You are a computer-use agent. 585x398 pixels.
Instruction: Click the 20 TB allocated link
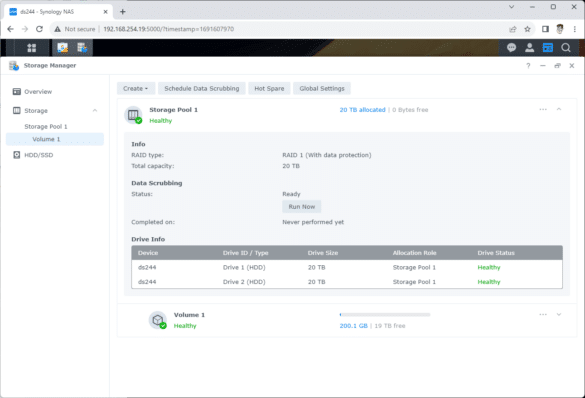[362, 110]
